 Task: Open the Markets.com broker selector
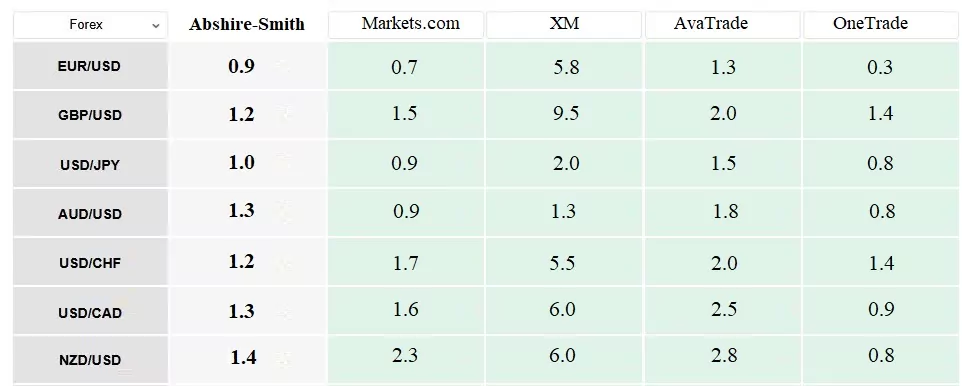click(x=406, y=25)
